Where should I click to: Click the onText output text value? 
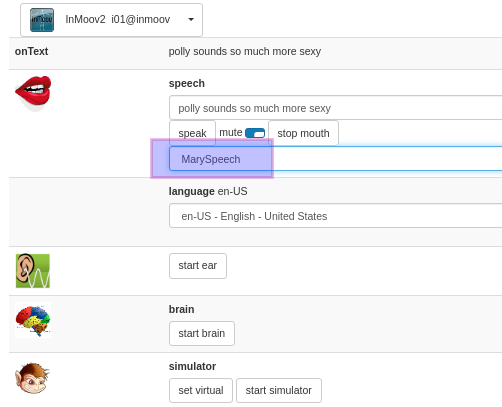click(245, 51)
